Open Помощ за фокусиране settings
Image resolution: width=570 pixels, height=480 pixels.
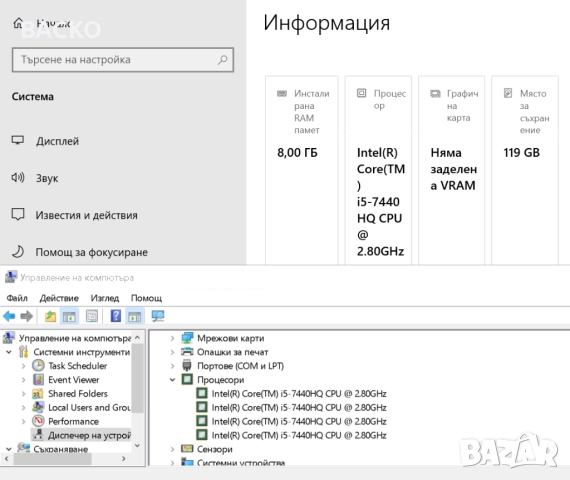(x=92, y=252)
